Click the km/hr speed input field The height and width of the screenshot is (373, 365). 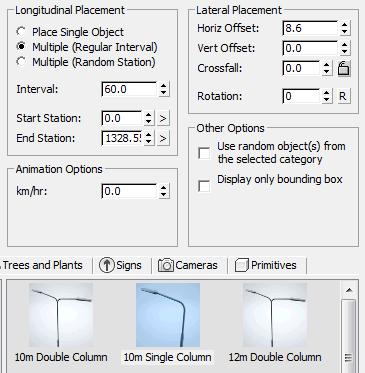129,191
